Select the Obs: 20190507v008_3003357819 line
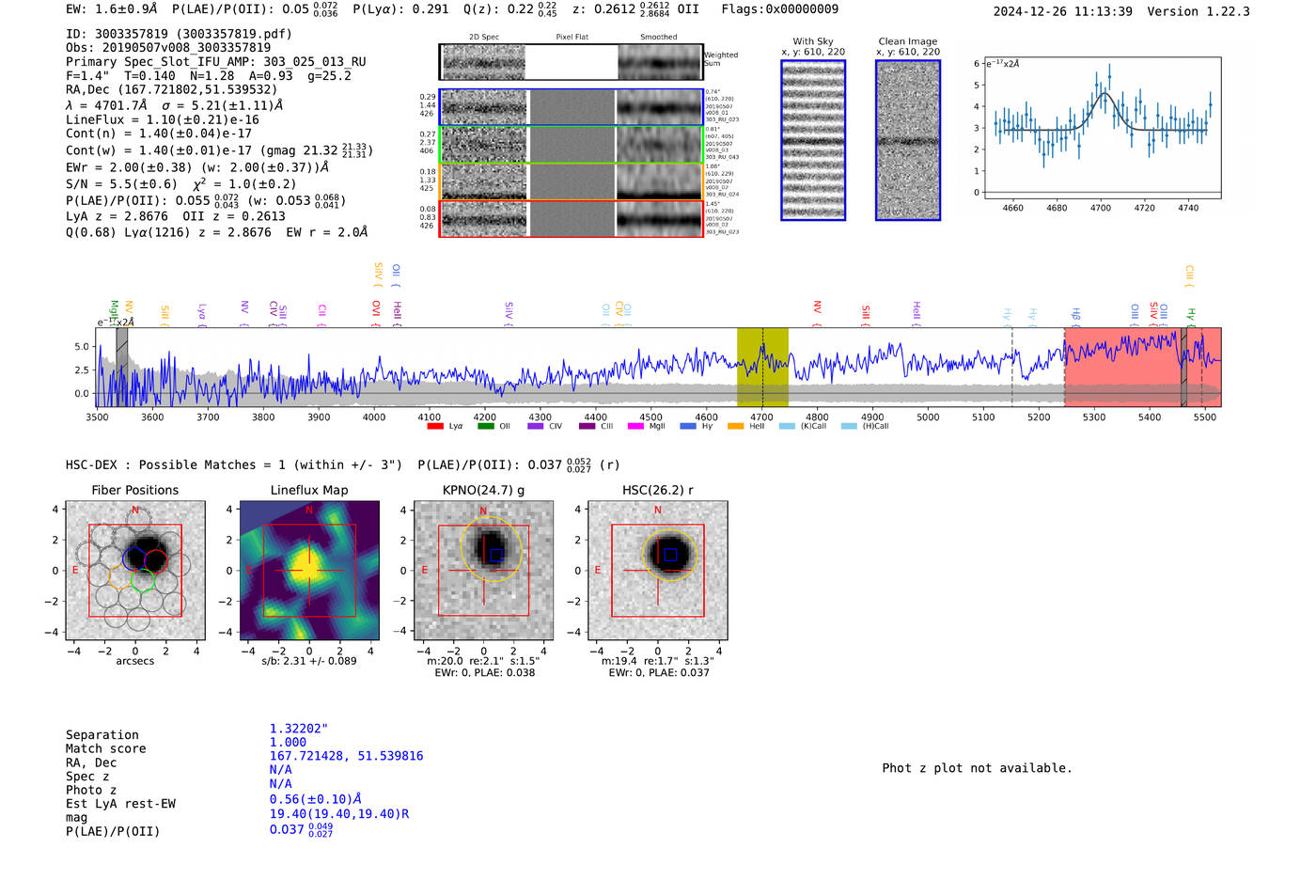The image size is (1316, 896). point(168,47)
